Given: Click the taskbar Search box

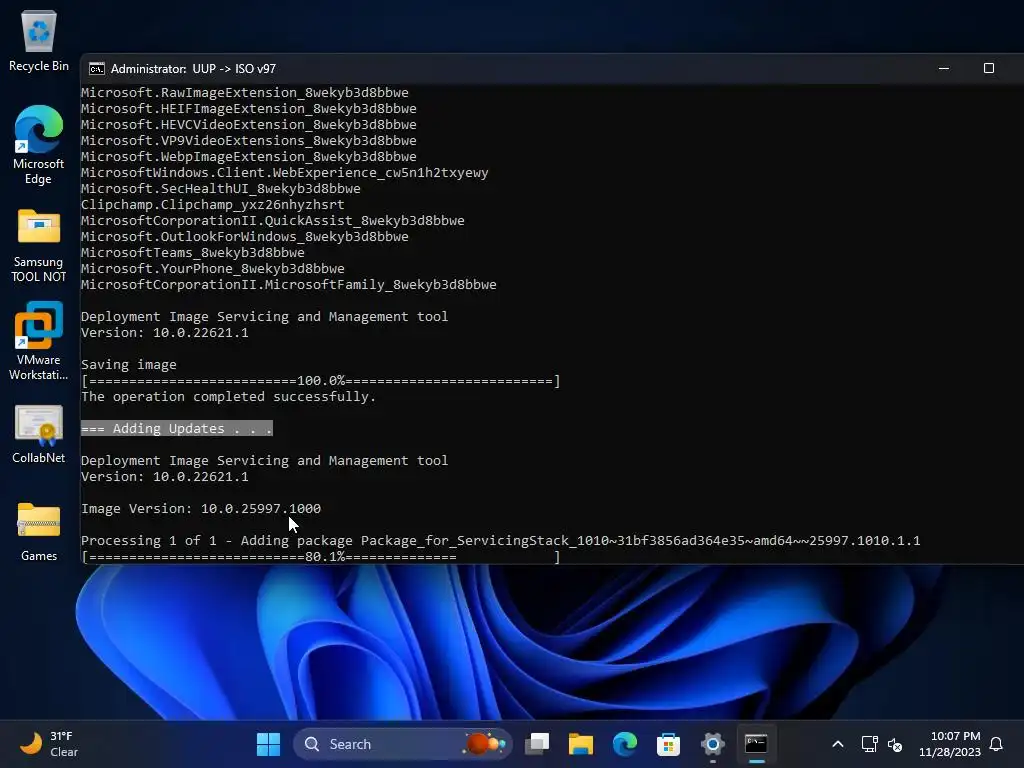Looking at the screenshot, I should tap(402, 744).
